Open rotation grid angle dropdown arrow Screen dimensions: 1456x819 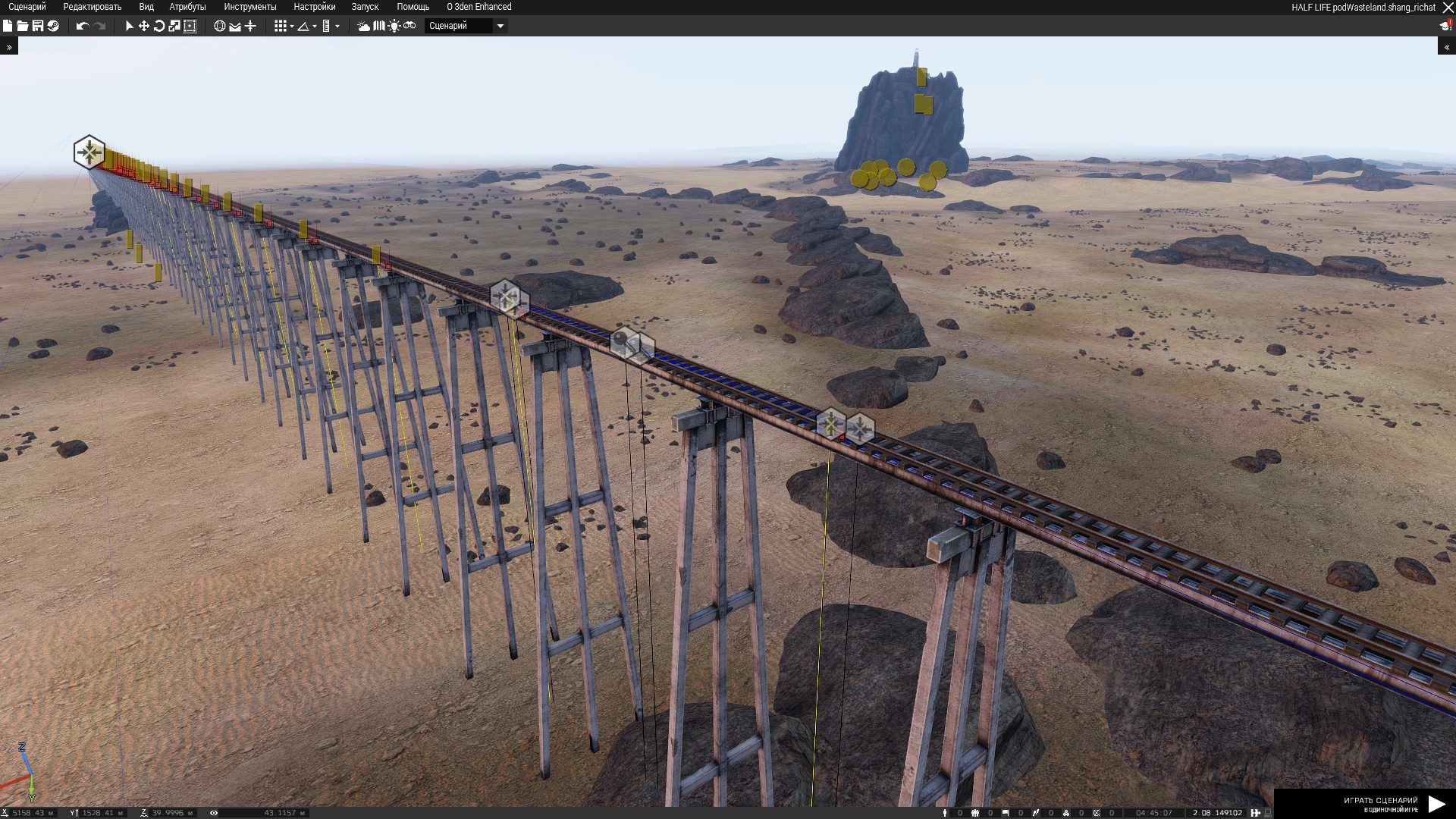click(x=315, y=27)
